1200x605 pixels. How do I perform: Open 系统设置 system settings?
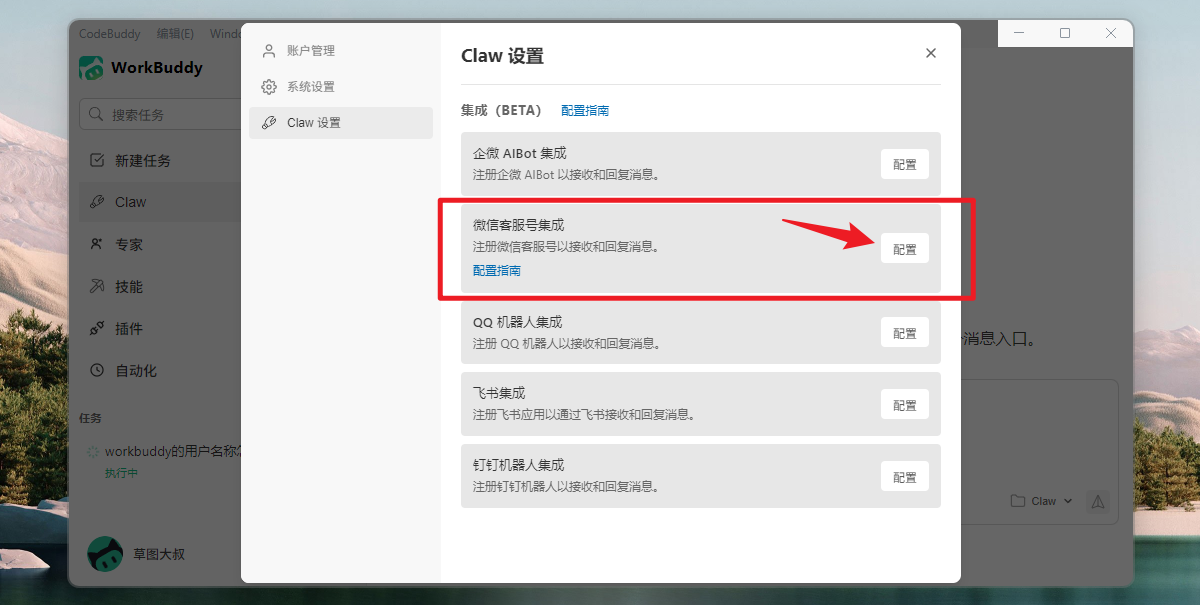point(310,87)
